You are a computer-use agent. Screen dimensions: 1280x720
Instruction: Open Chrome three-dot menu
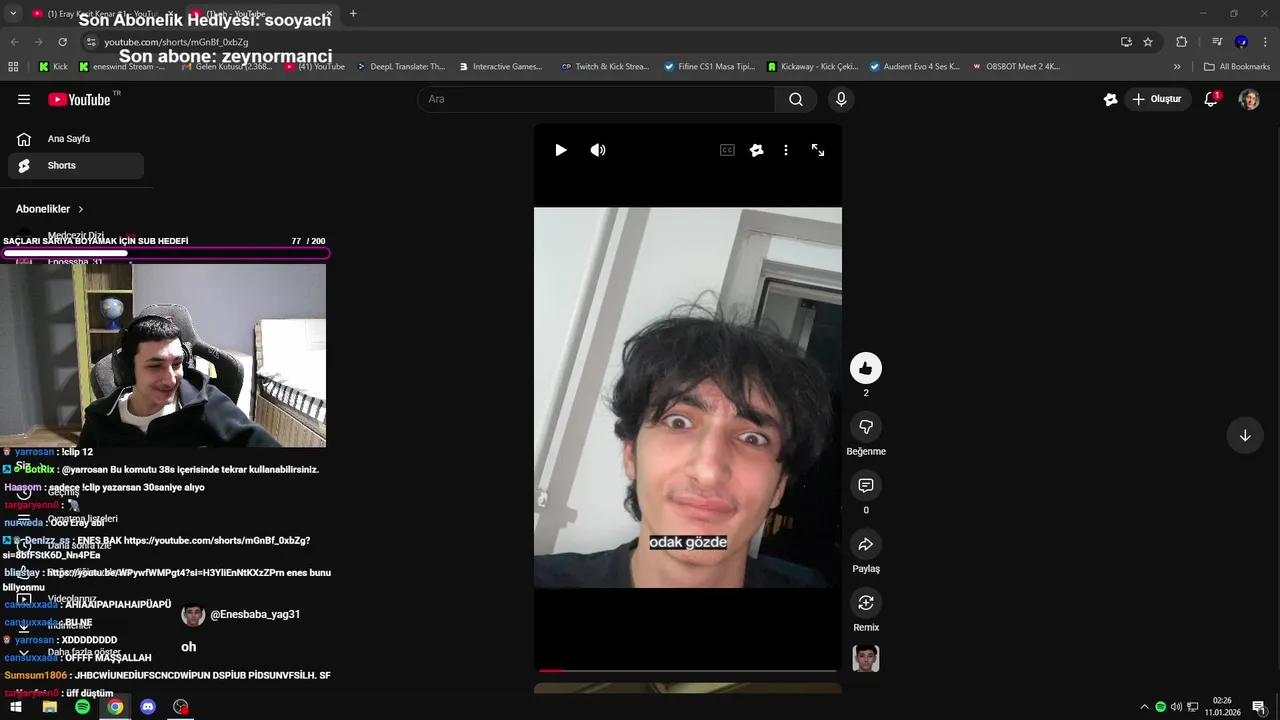1265,42
